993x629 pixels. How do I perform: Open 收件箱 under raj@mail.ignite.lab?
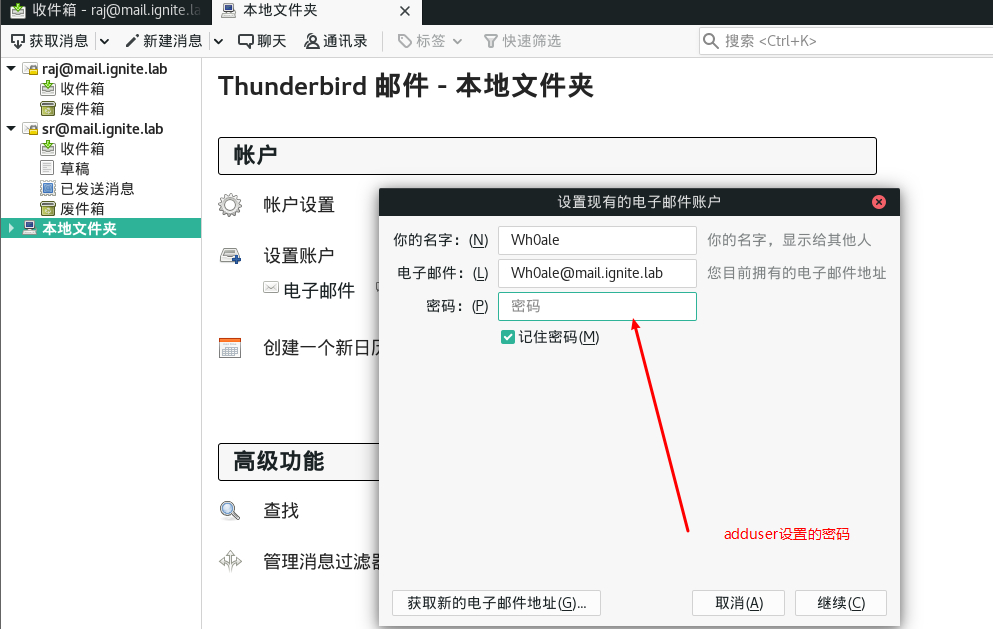click(x=82, y=89)
